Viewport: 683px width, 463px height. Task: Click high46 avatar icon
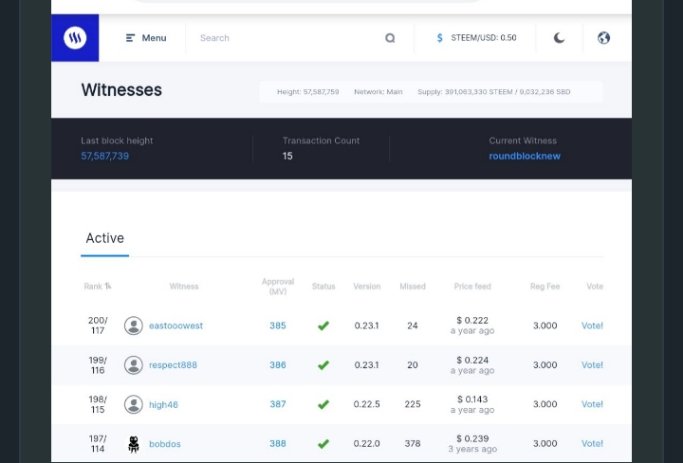pos(133,404)
